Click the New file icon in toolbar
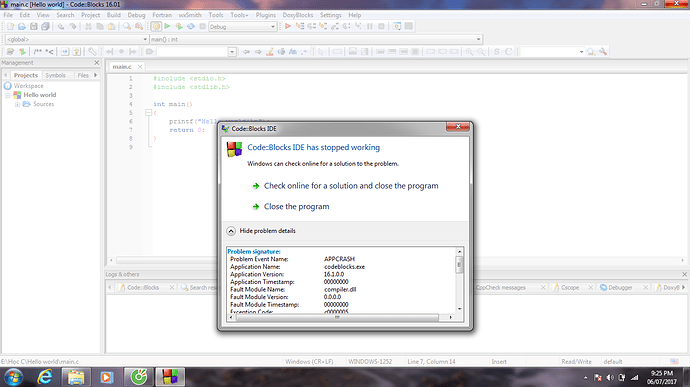 tap(10, 26)
